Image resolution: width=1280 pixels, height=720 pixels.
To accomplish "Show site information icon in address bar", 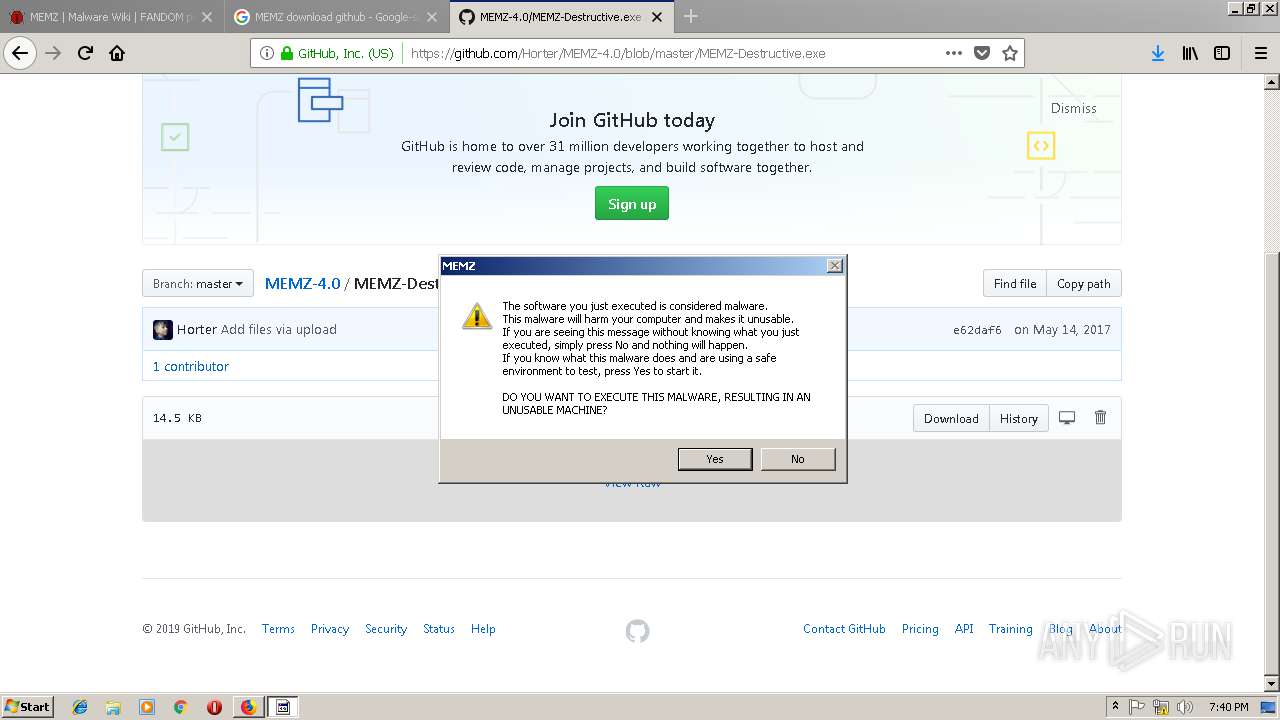I will (266, 53).
